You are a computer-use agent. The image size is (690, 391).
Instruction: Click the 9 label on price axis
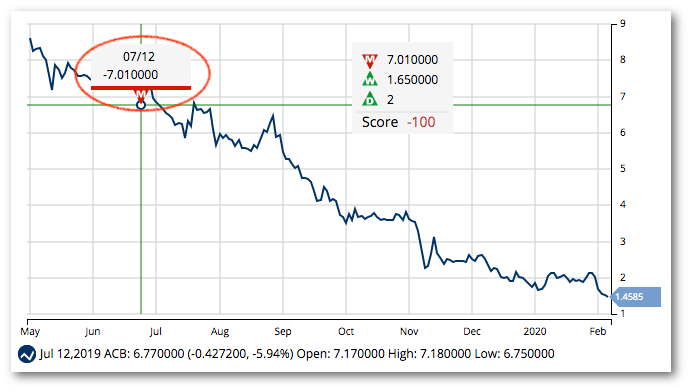(x=623, y=24)
